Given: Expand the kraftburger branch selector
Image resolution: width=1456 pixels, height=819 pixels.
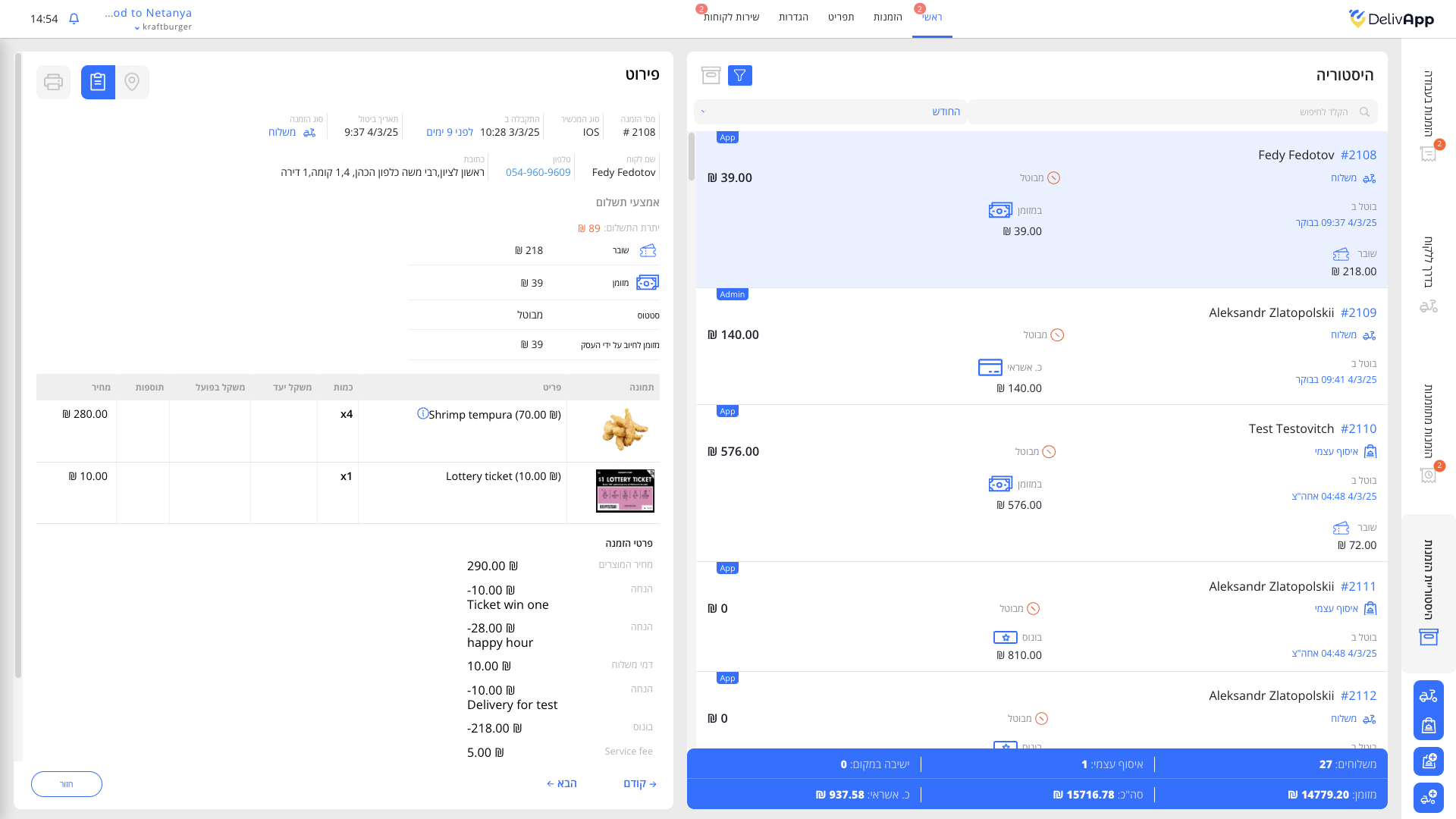Looking at the screenshot, I should coord(163,27).
